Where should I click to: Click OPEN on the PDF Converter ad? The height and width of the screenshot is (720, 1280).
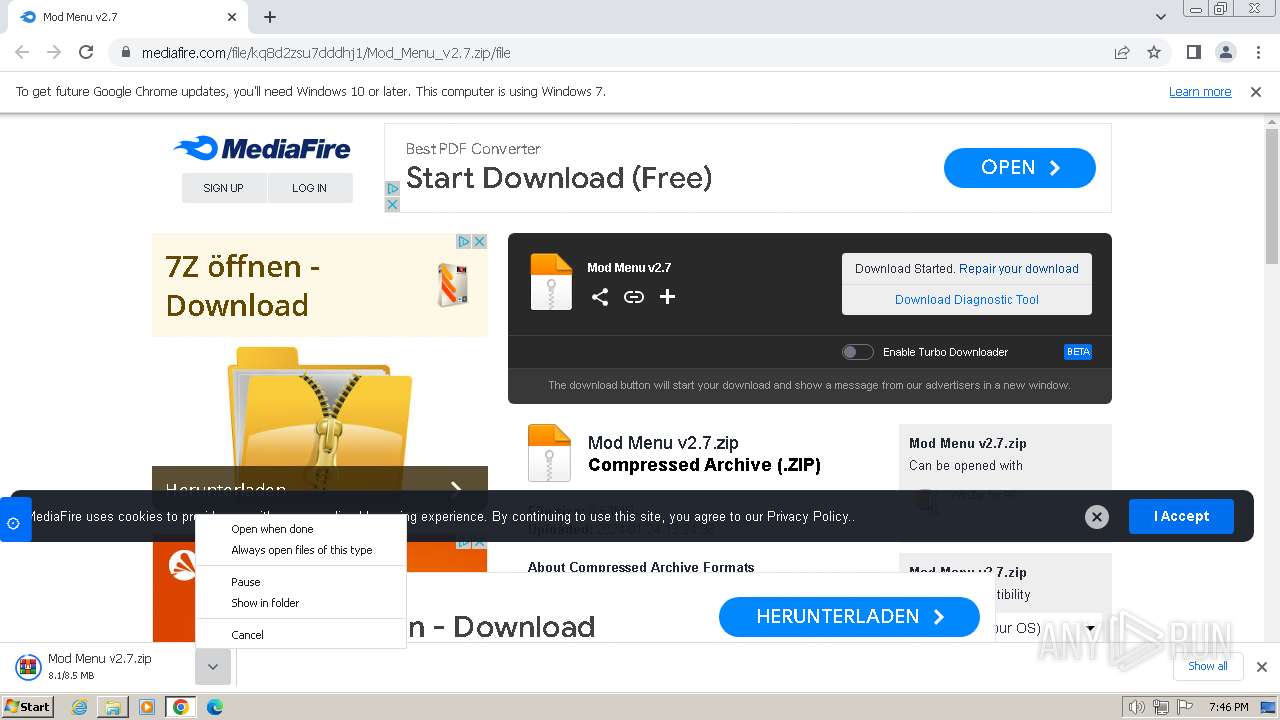coord(1019,168)
